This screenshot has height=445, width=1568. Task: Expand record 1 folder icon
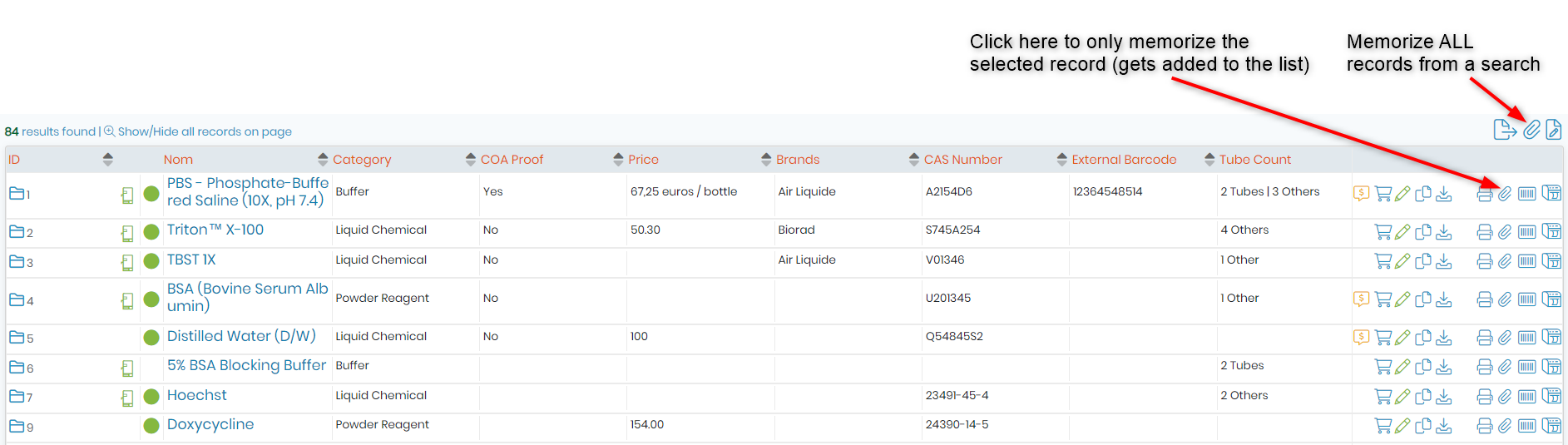click(x=17, y=193)
